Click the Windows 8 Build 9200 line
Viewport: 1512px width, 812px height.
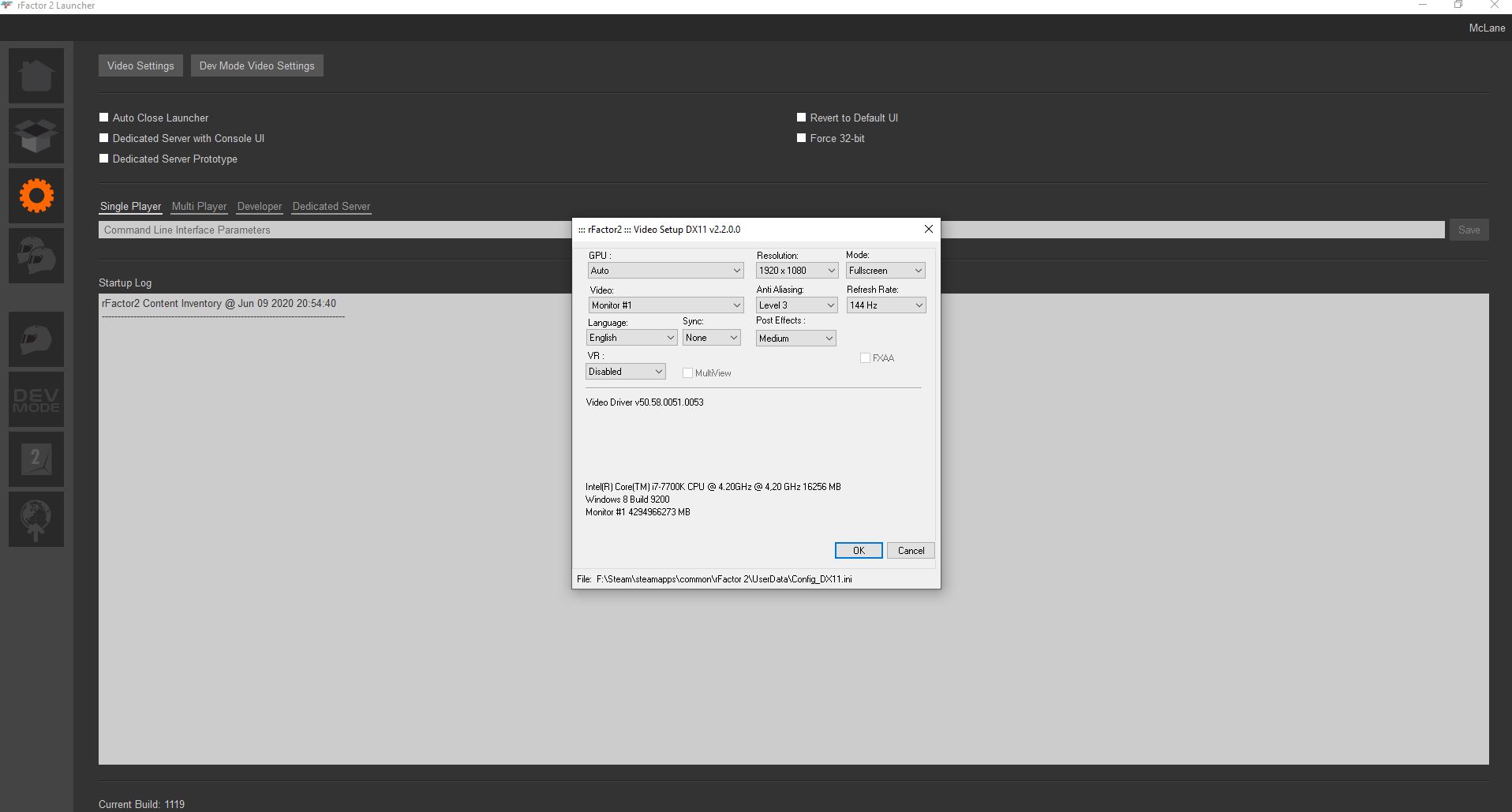point(627,500)
